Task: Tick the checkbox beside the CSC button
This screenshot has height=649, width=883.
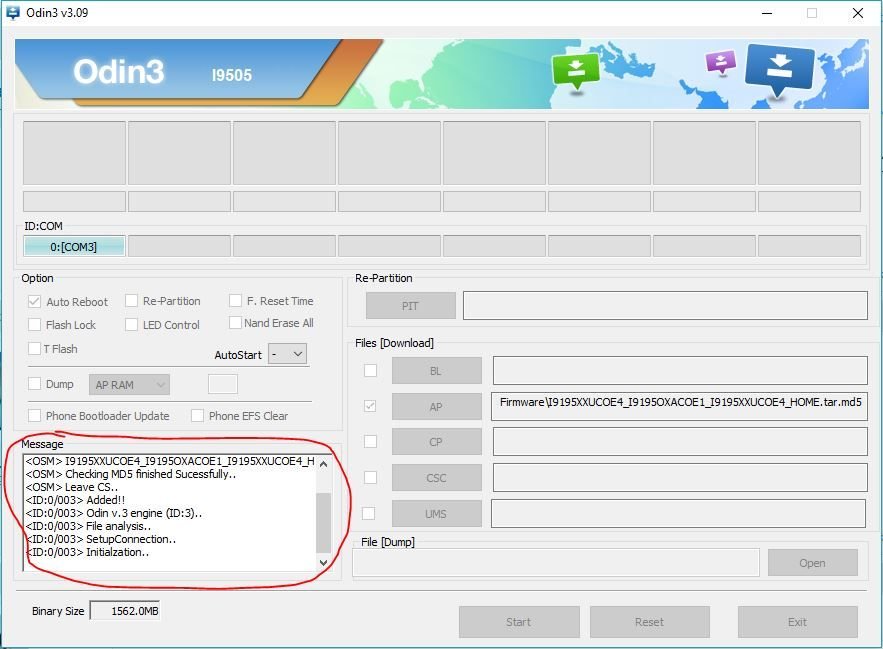Action: pyautogui.click(x=370, y=477)
